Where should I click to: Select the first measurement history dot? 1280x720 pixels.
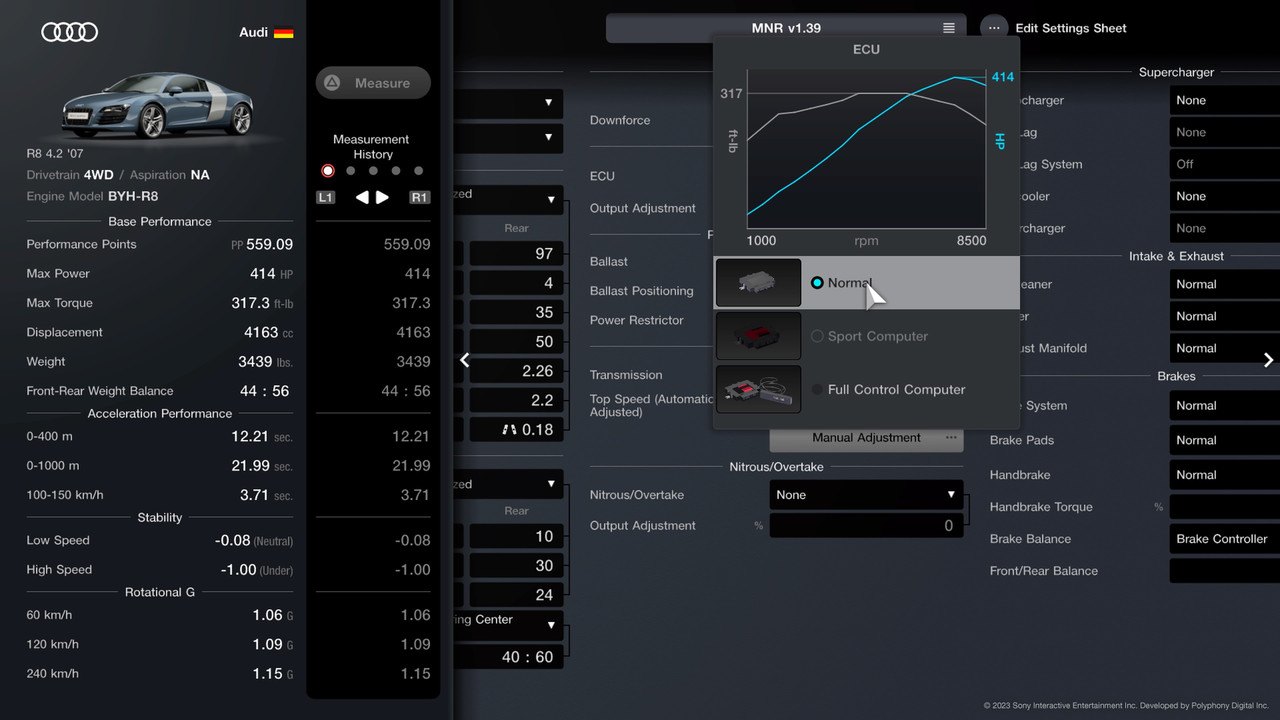click(x=327, y=171)
